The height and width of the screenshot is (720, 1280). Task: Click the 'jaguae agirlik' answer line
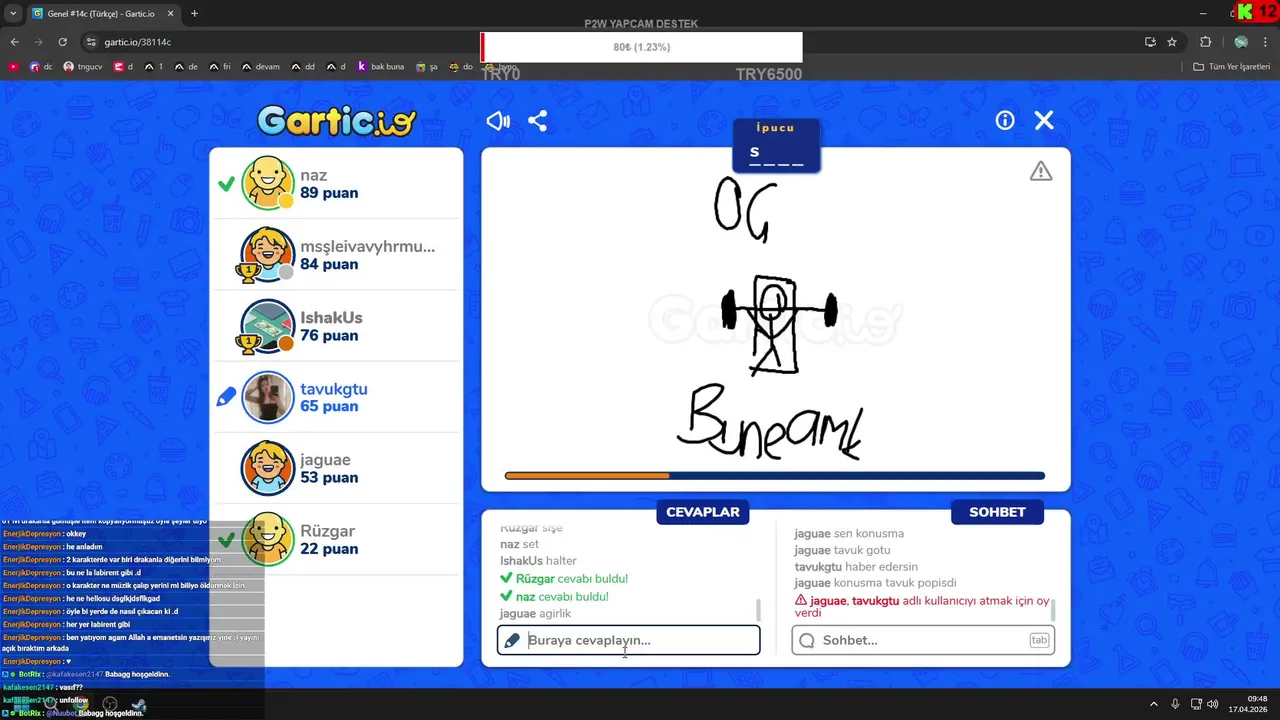tap(535, 614)
